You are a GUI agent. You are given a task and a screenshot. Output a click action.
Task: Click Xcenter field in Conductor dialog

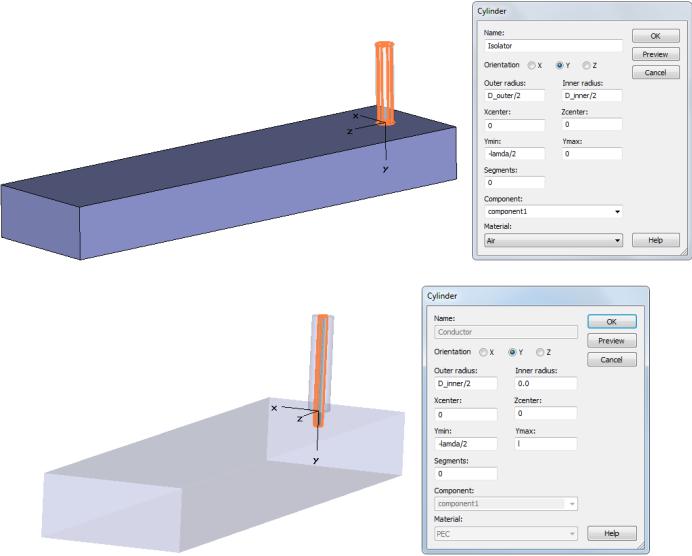pos(466,415)
